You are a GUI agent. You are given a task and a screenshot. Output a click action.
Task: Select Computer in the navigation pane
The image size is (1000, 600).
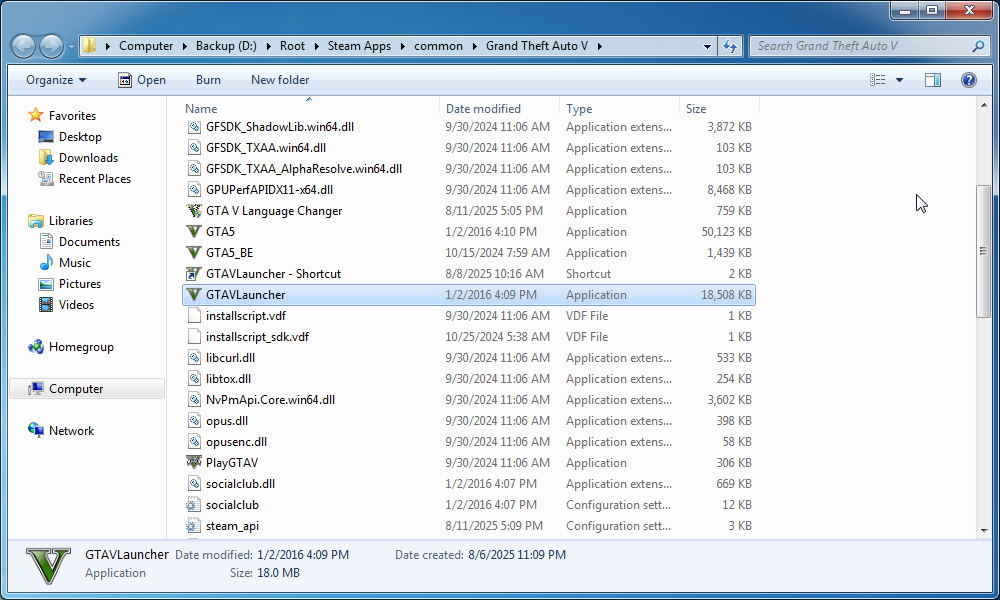point(87,388)
